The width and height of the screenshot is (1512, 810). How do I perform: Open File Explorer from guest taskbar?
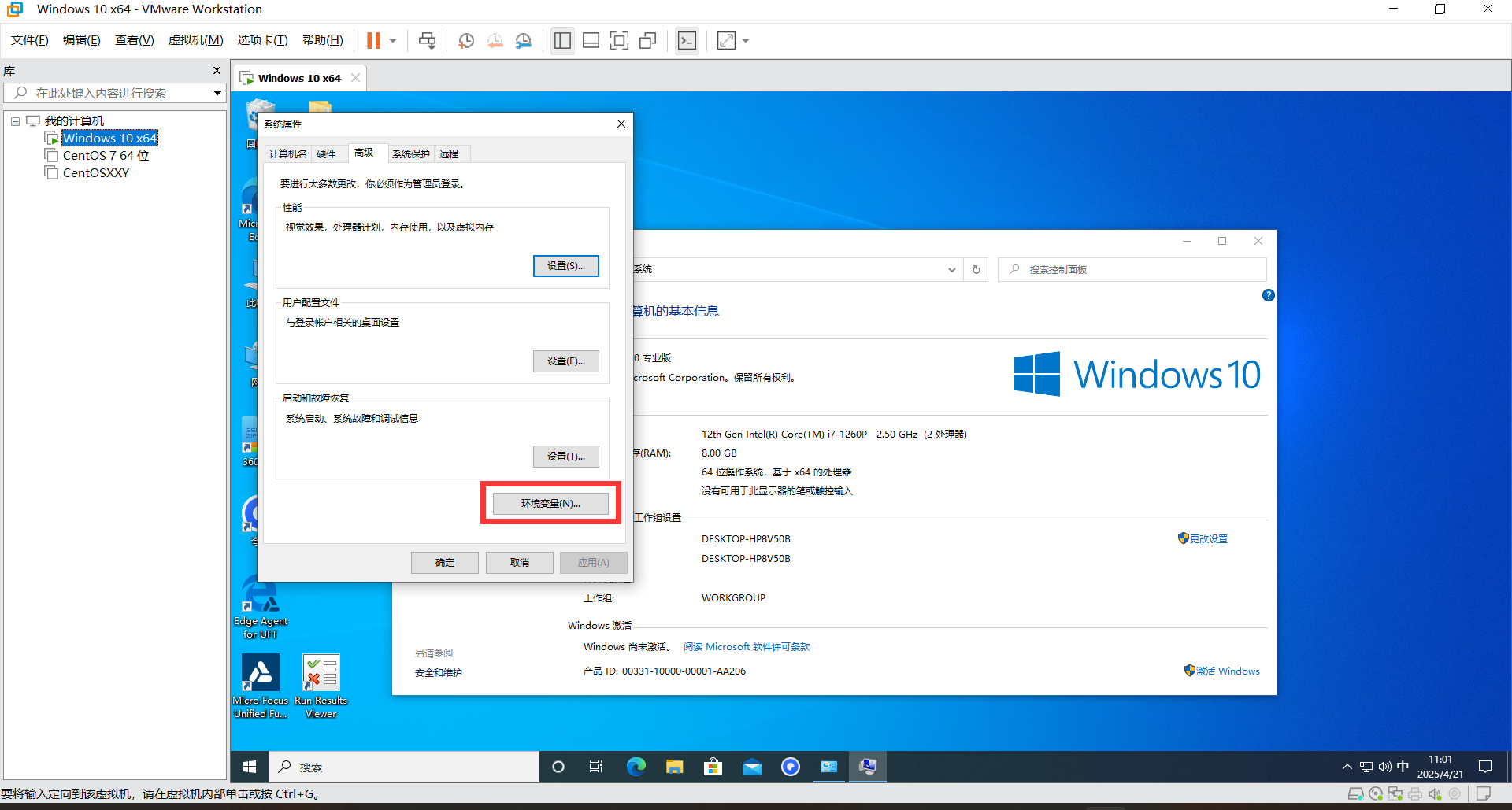coord(674,767)
